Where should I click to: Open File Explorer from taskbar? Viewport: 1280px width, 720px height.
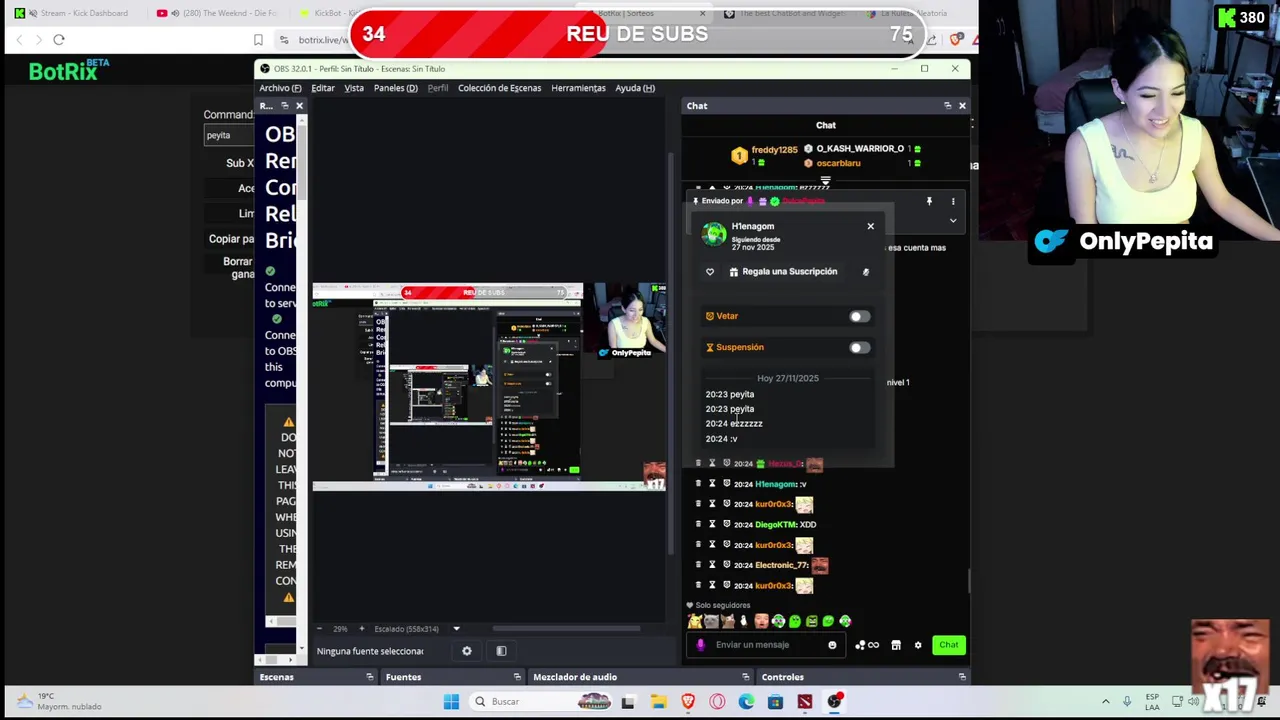tap(658, 702)
